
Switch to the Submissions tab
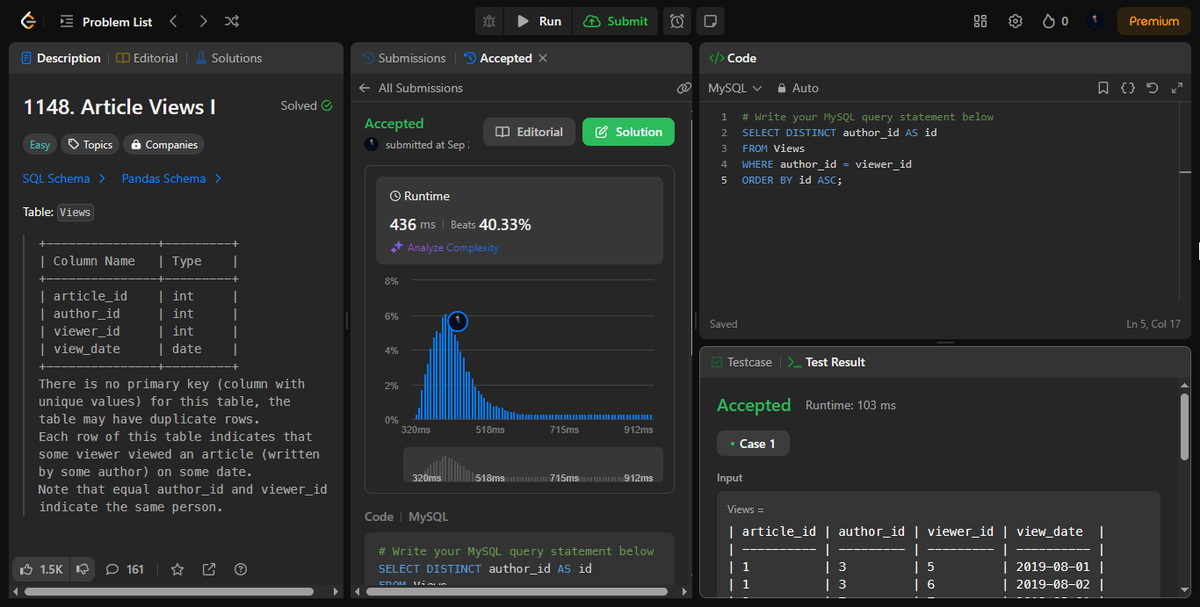coord(404,58)
